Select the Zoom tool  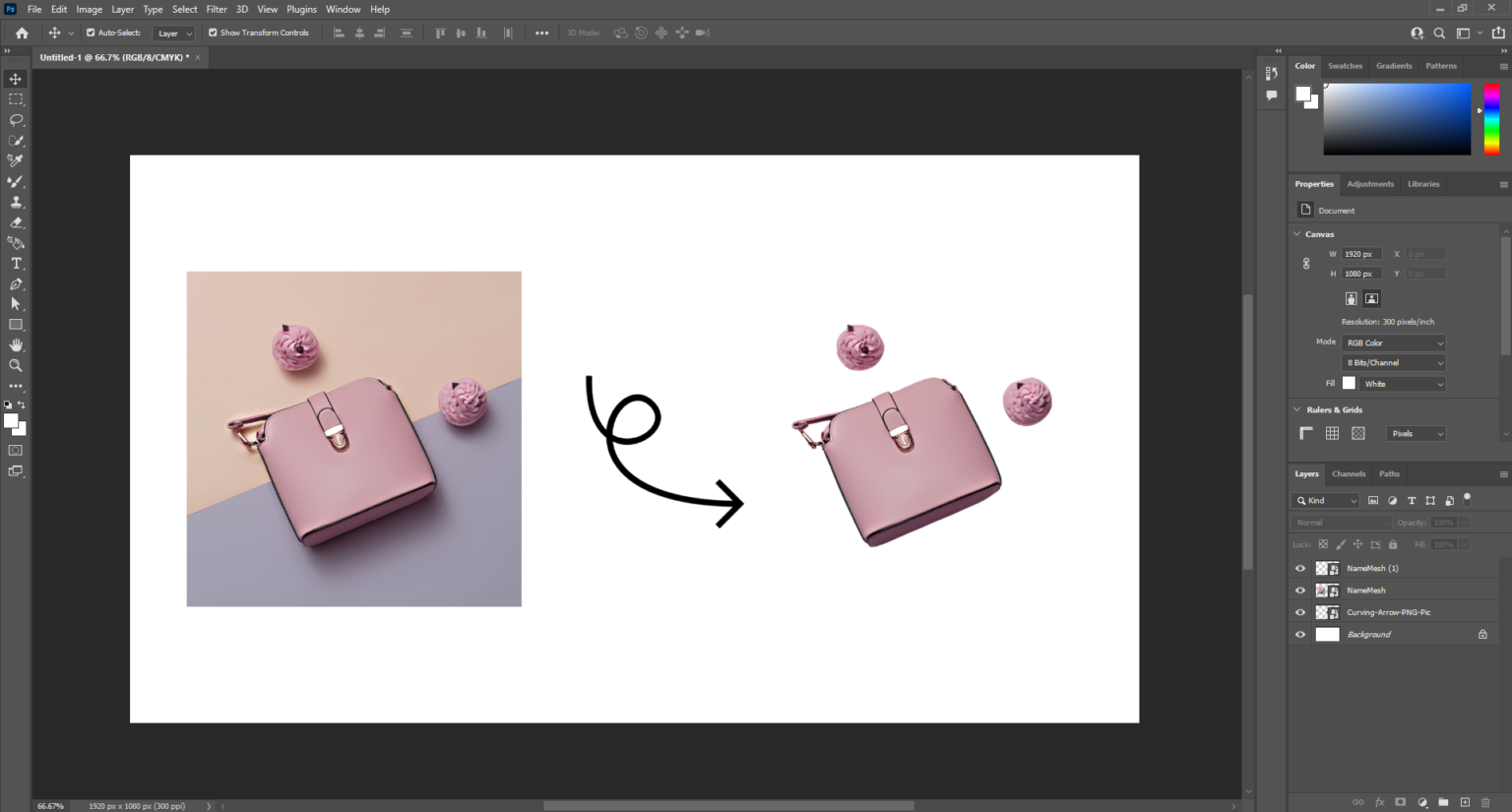pos(15,365)
